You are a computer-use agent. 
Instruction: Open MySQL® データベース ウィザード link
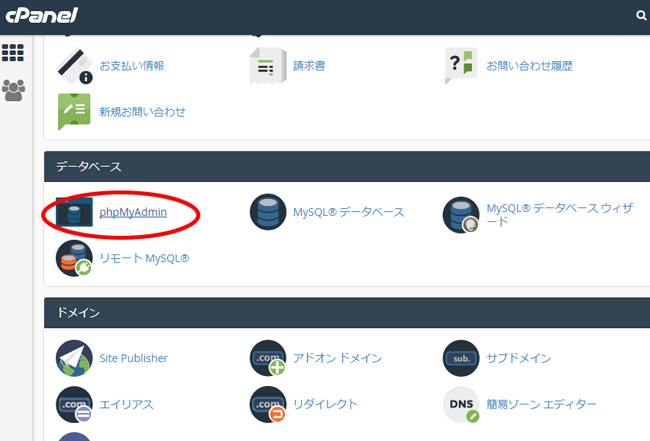(560, 215)
